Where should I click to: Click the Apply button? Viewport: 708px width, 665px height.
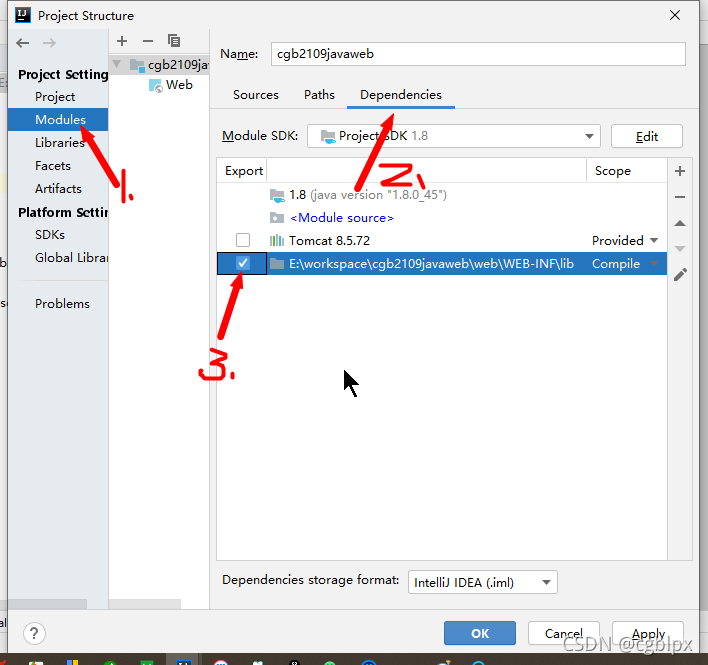[648, 633]
